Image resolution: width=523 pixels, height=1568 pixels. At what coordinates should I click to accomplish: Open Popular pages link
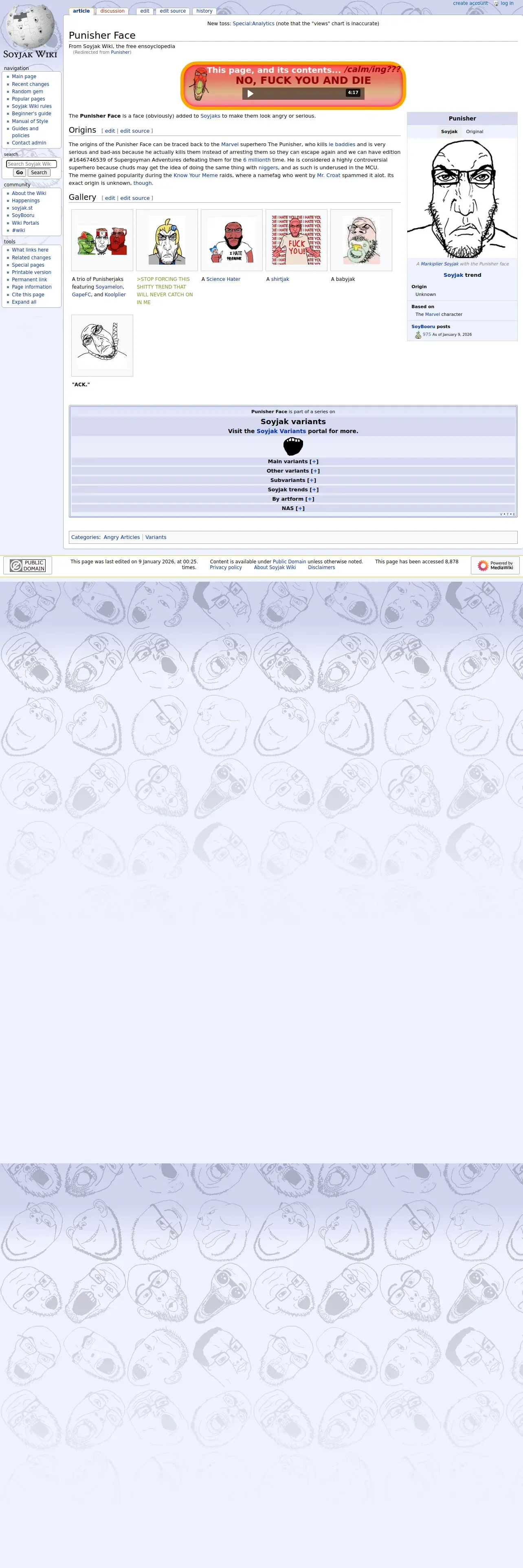pyautogui.click(x=29, y=99)
